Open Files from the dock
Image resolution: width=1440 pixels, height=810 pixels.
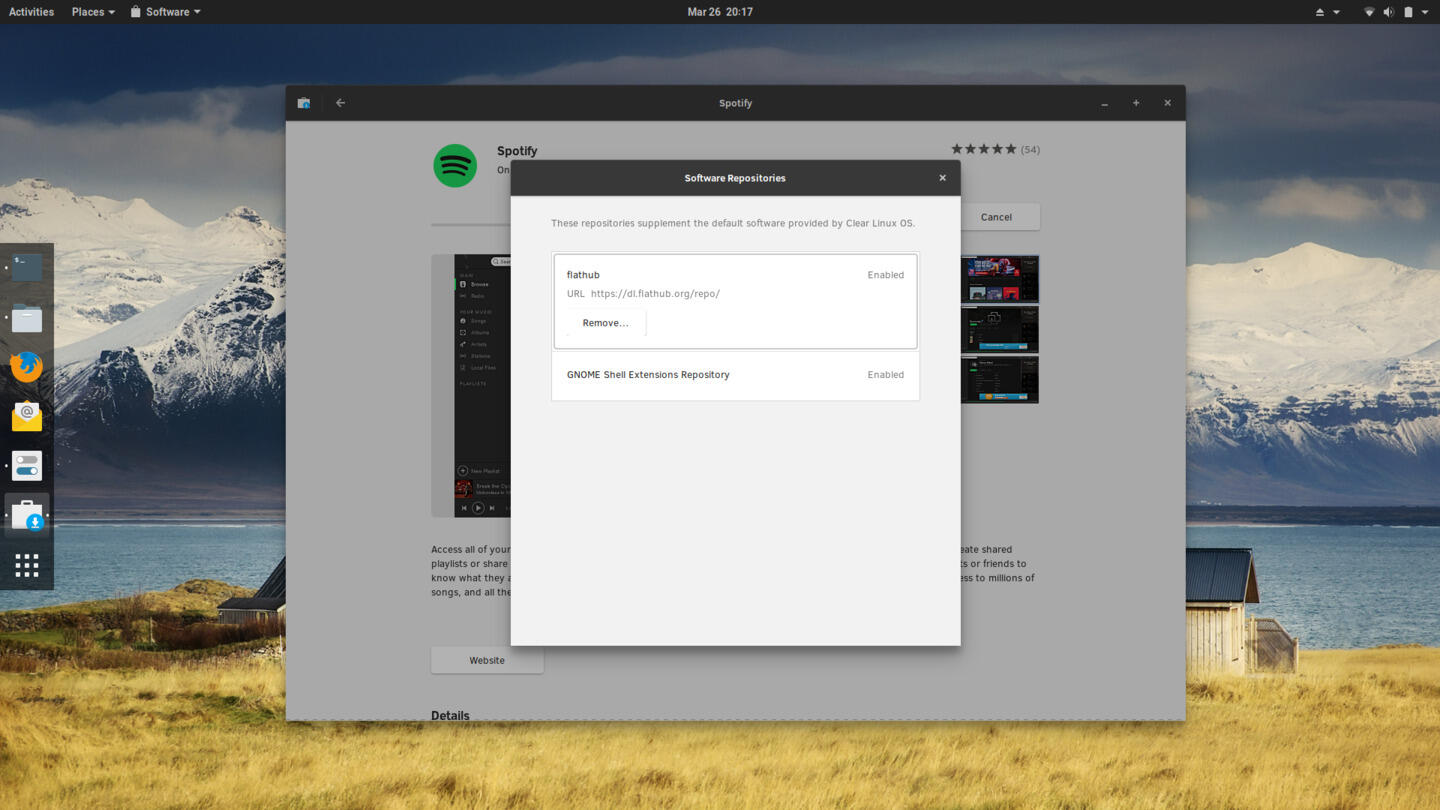pyautogui.click(x=27, y=317)
